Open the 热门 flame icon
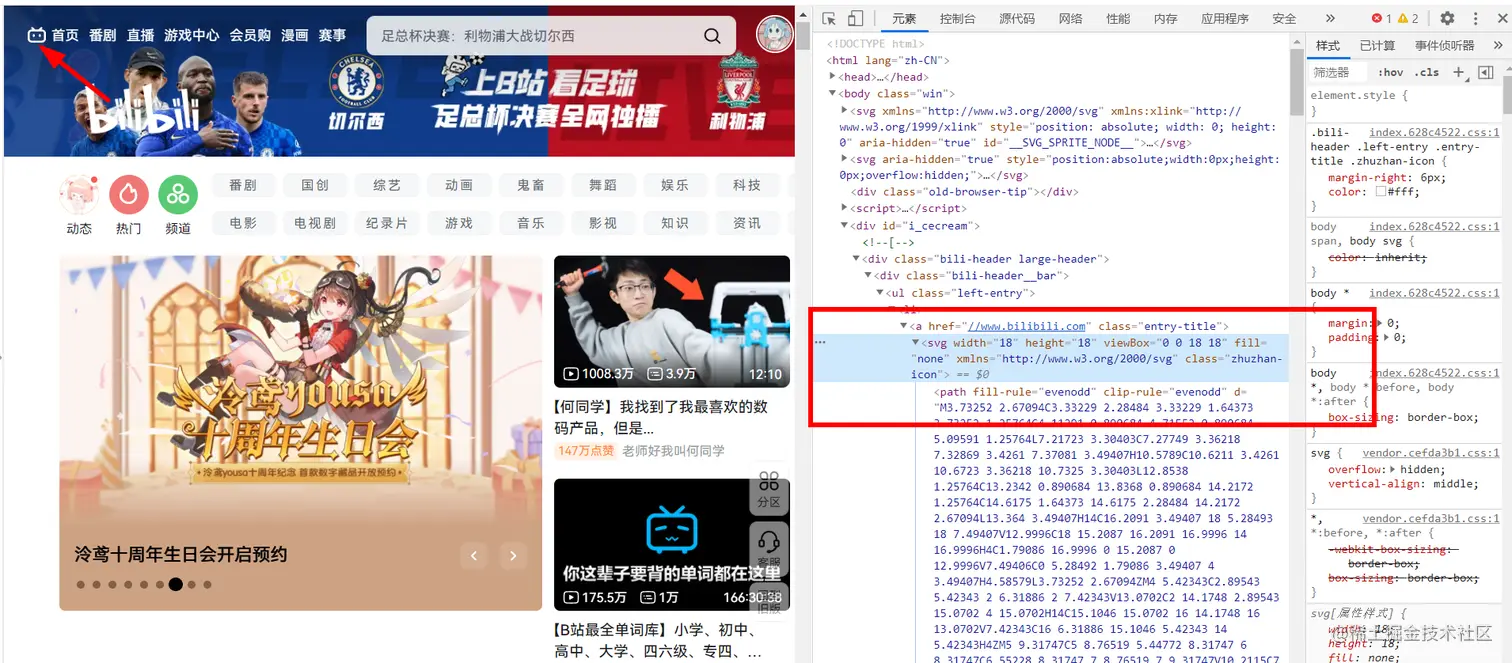The height and width of the screenshot is (663, 1512). [x=128, y=195]
